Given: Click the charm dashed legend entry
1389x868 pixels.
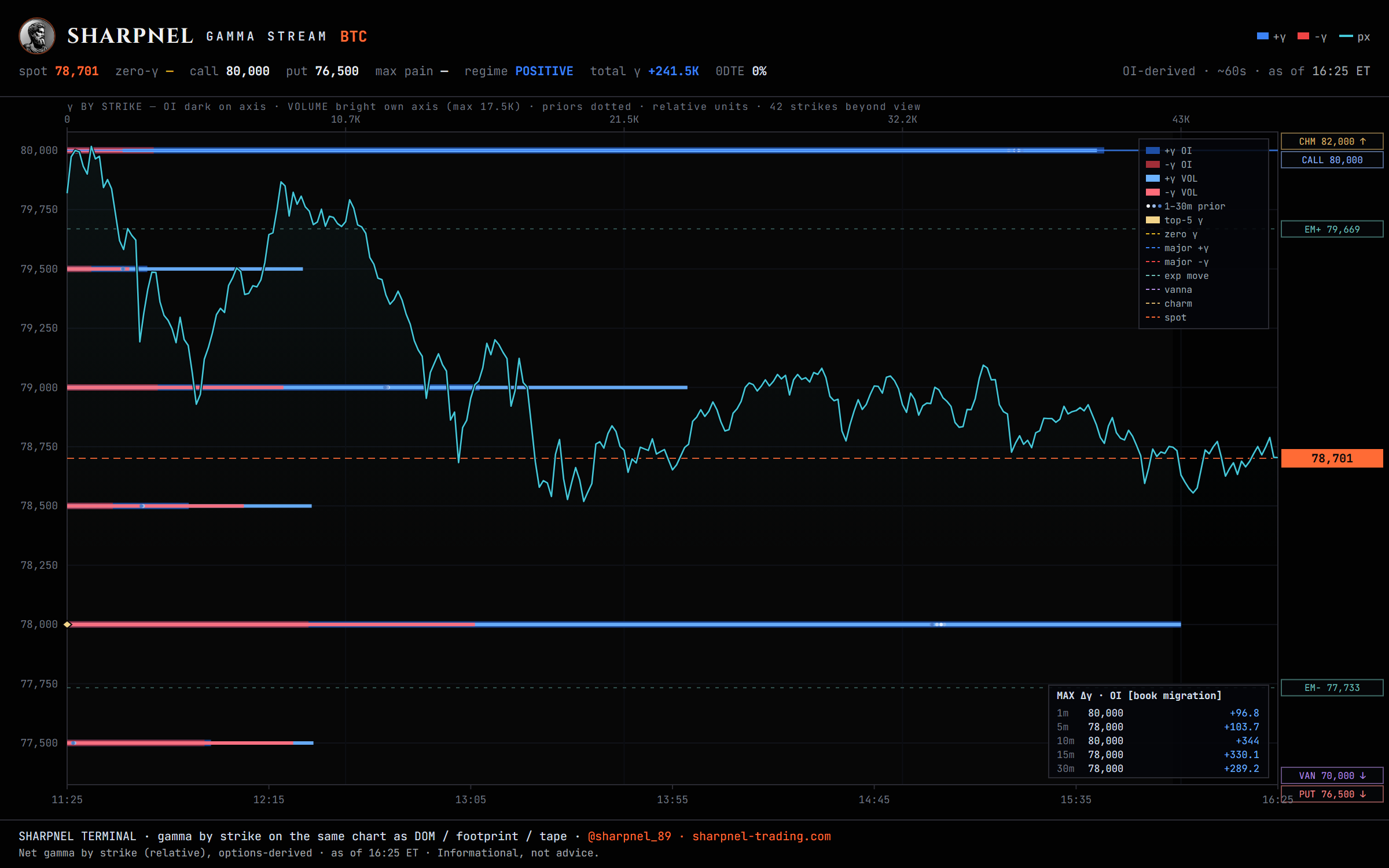Looking at the screenshot, I should coord(1169,303).
